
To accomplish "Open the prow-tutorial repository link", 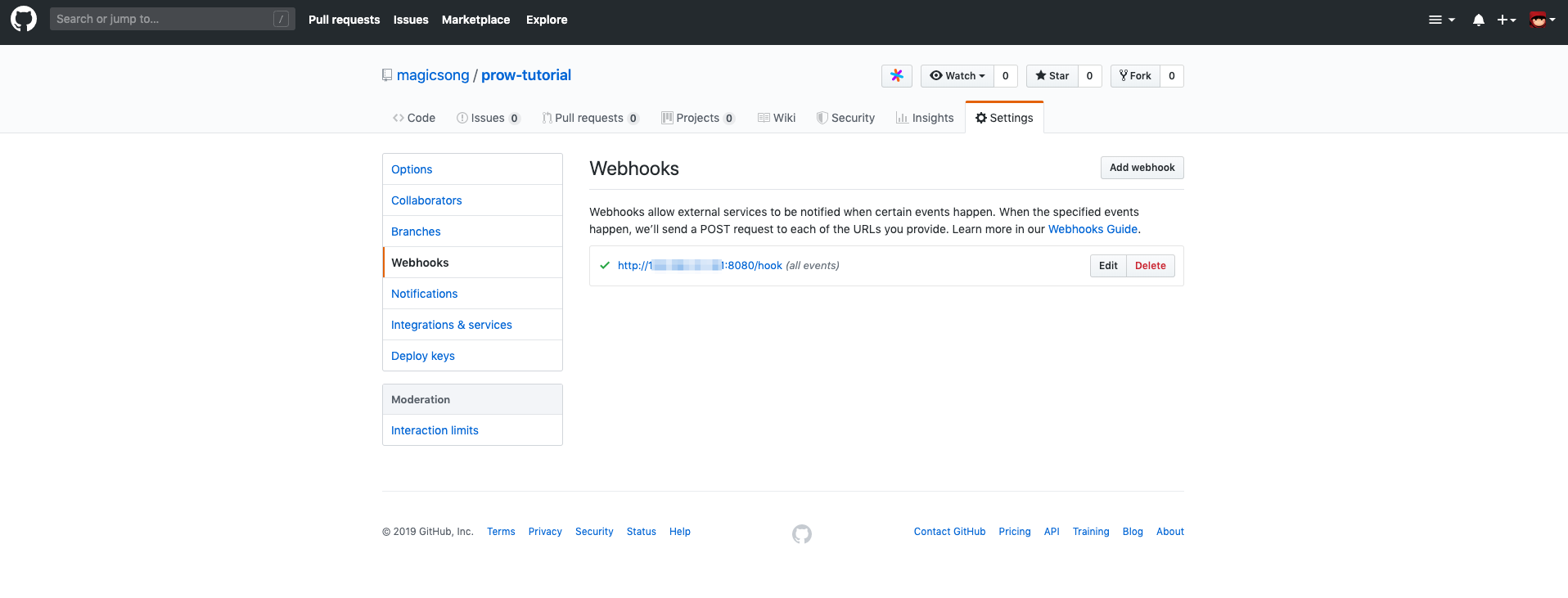I will tap(526, 75).
